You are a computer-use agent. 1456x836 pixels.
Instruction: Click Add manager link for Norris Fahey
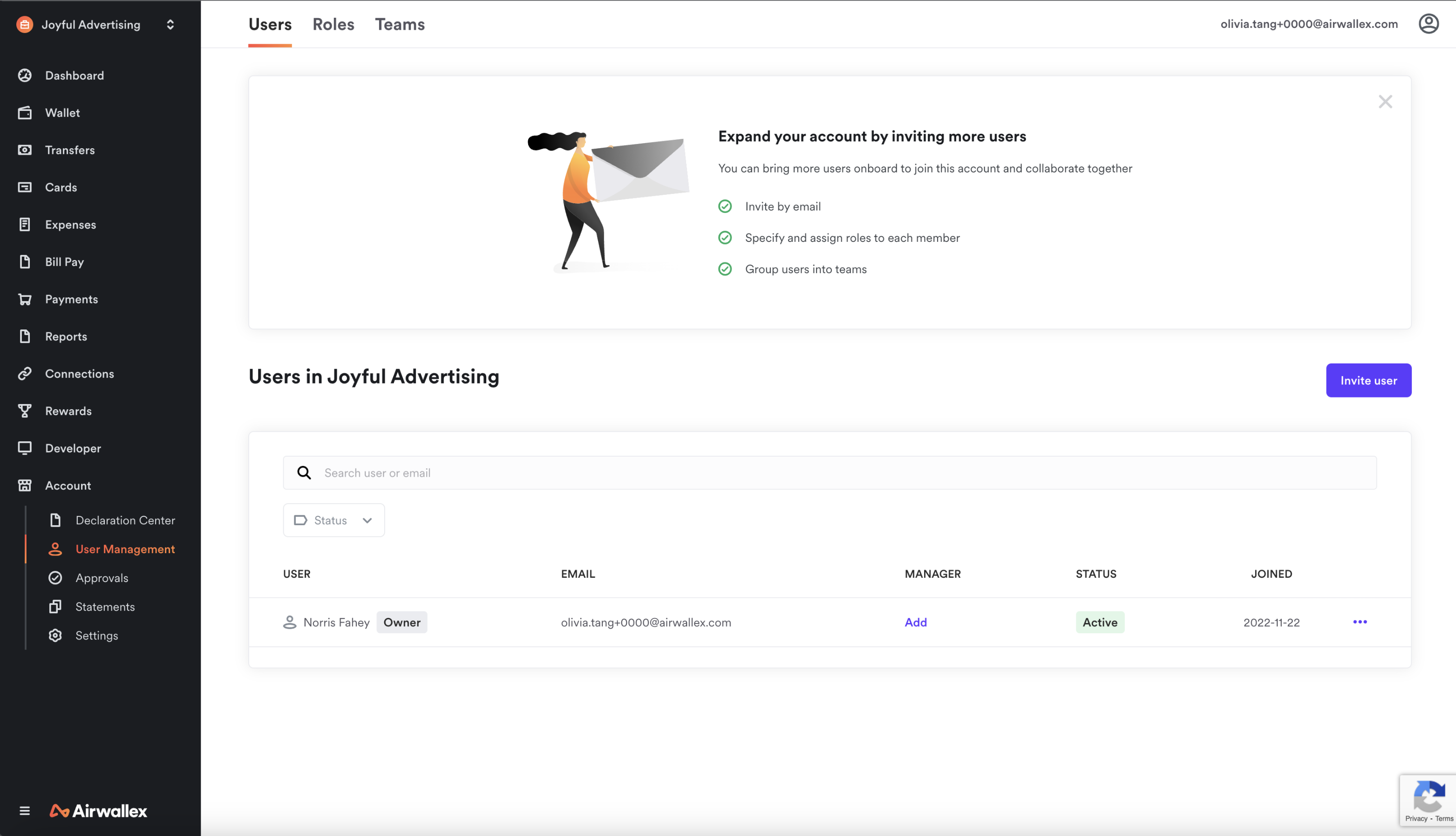click(915, 622)
